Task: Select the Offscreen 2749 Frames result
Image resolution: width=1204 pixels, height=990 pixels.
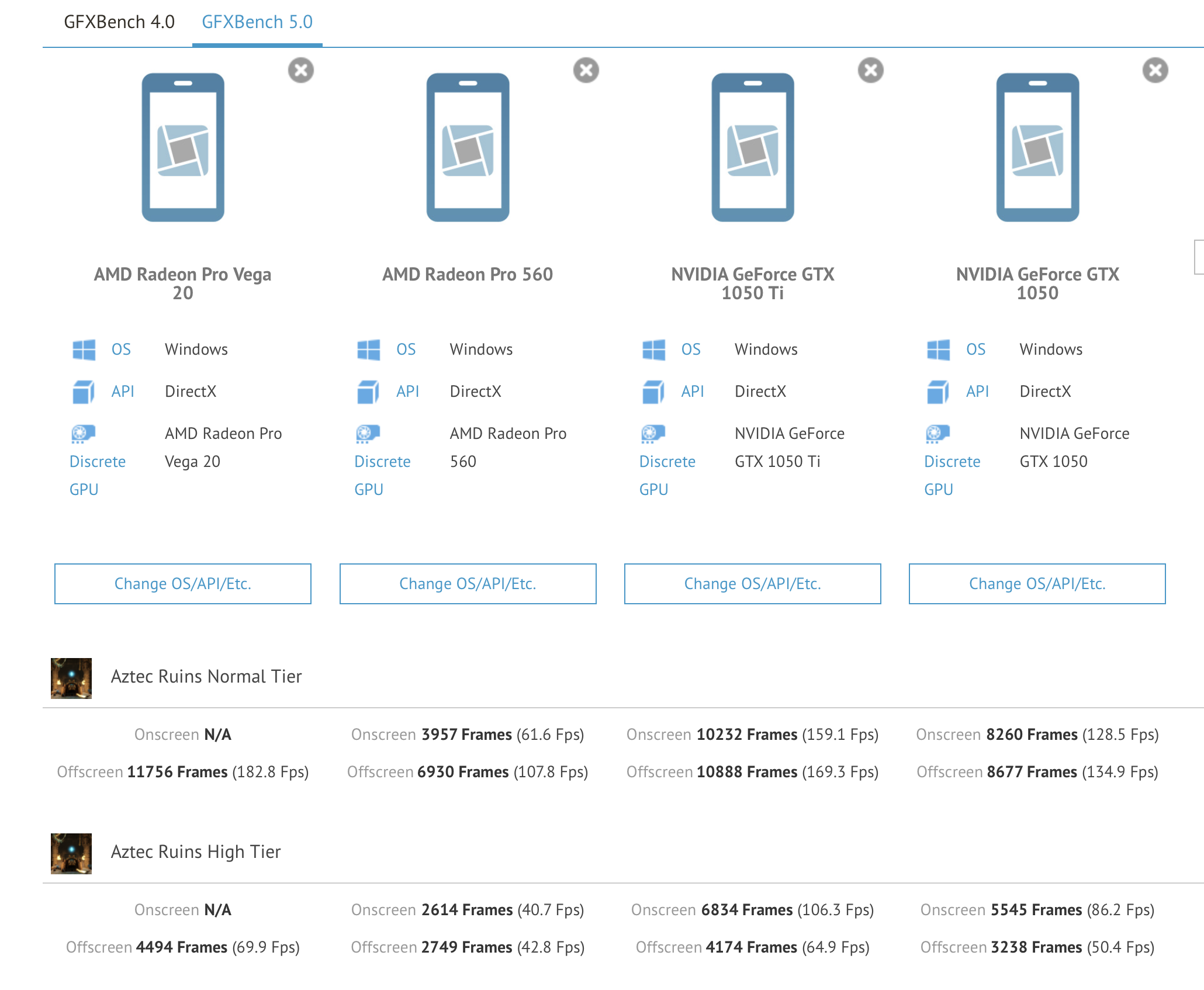Action: (x=468, y=947)
